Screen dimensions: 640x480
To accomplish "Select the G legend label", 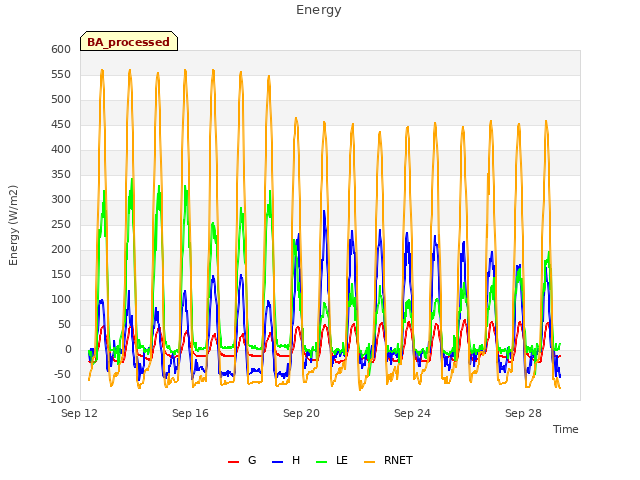I will click(252, 460).
